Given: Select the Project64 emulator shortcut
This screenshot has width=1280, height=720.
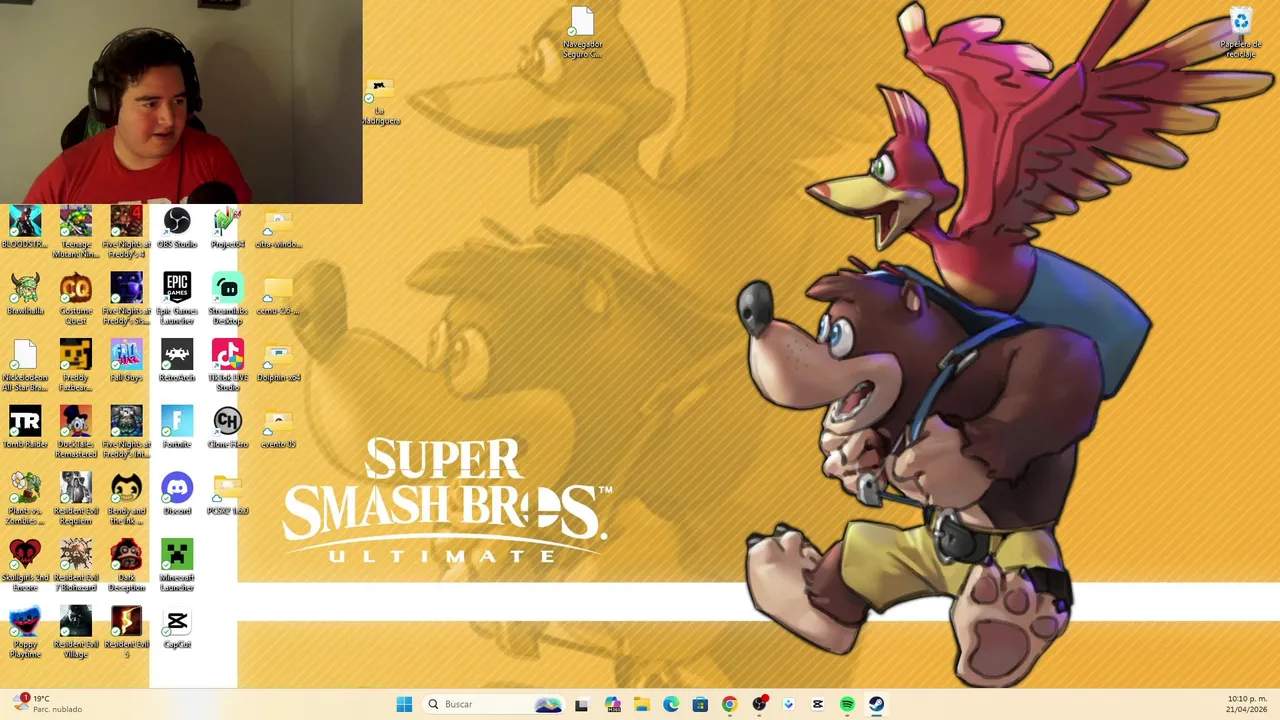Looking at the screenshot, I should (227, 228).
